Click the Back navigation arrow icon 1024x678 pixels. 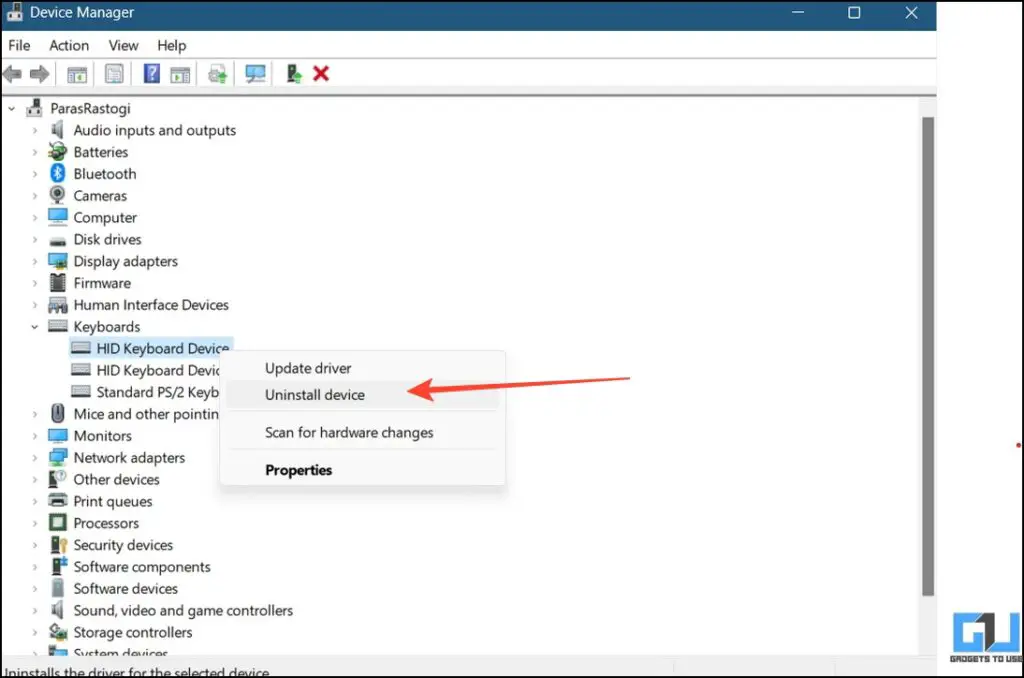pyautogui.click(x=13, y=73)
